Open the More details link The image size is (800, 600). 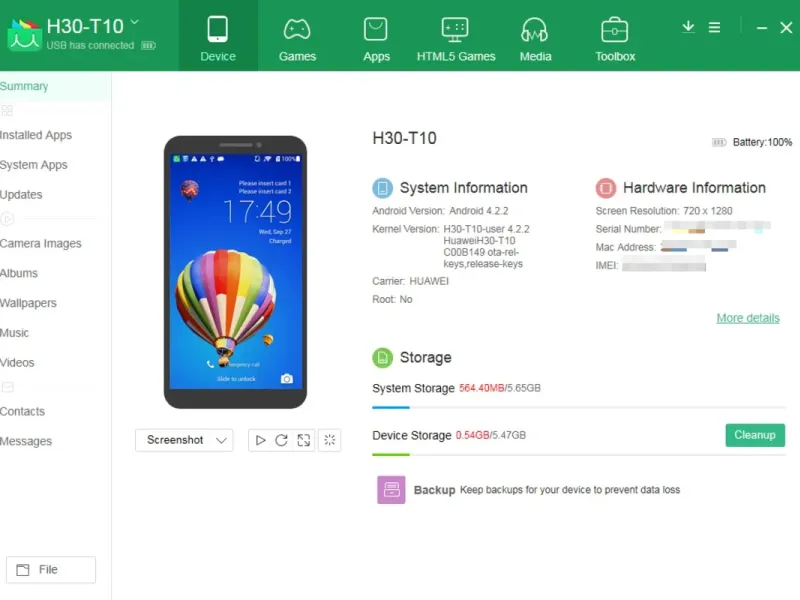(x=748, y=318)
